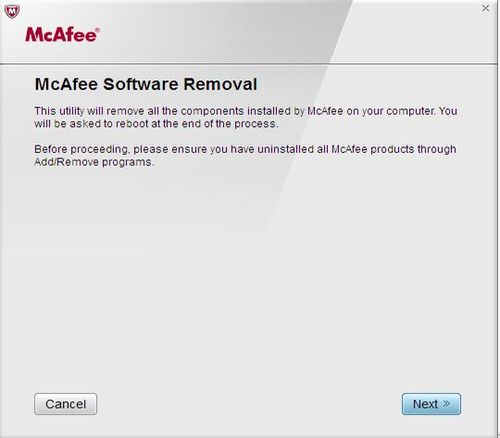Click the double chevron arrows on Next

point(447,404)
